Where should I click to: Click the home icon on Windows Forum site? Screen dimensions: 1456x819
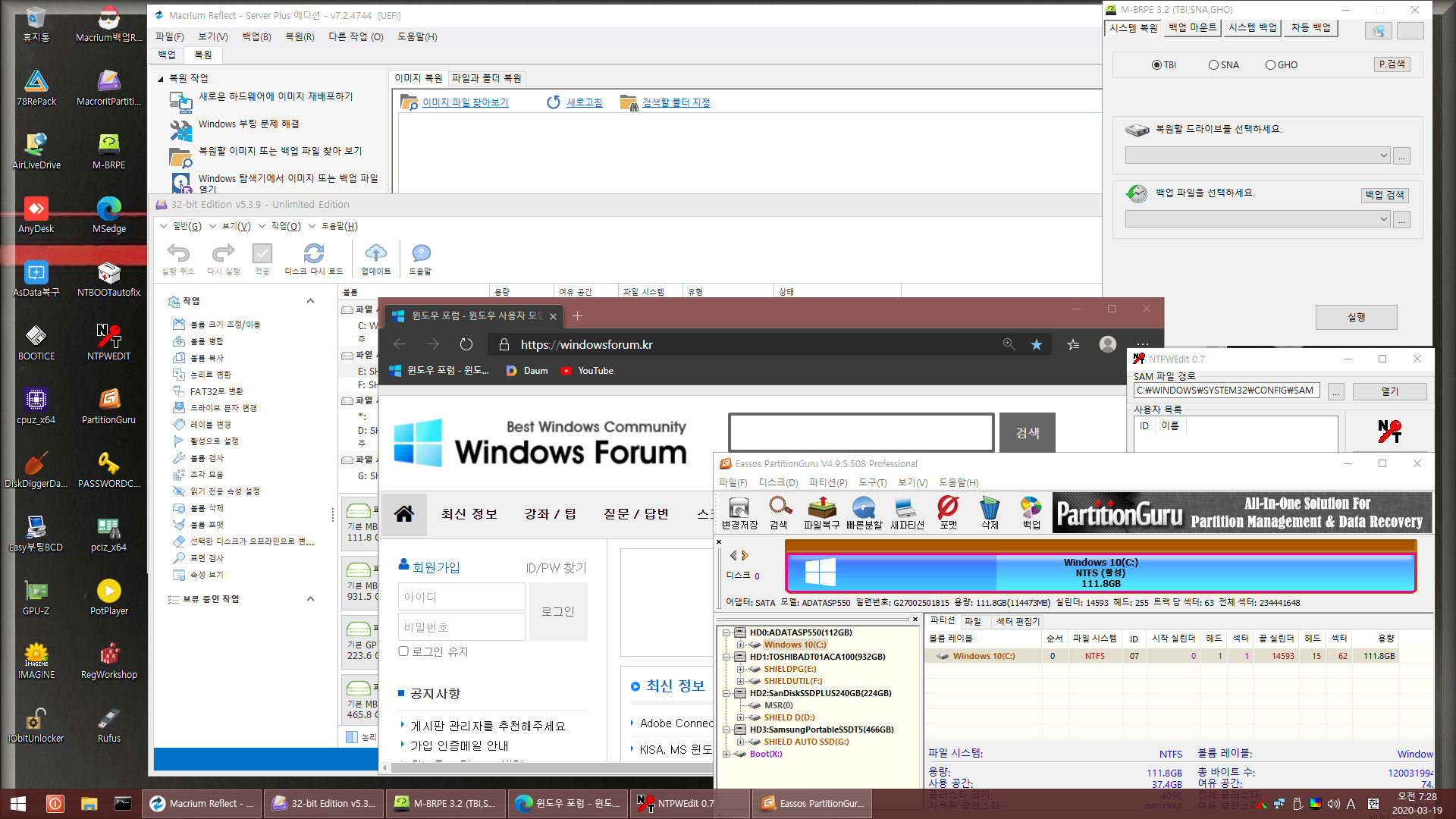403,514
